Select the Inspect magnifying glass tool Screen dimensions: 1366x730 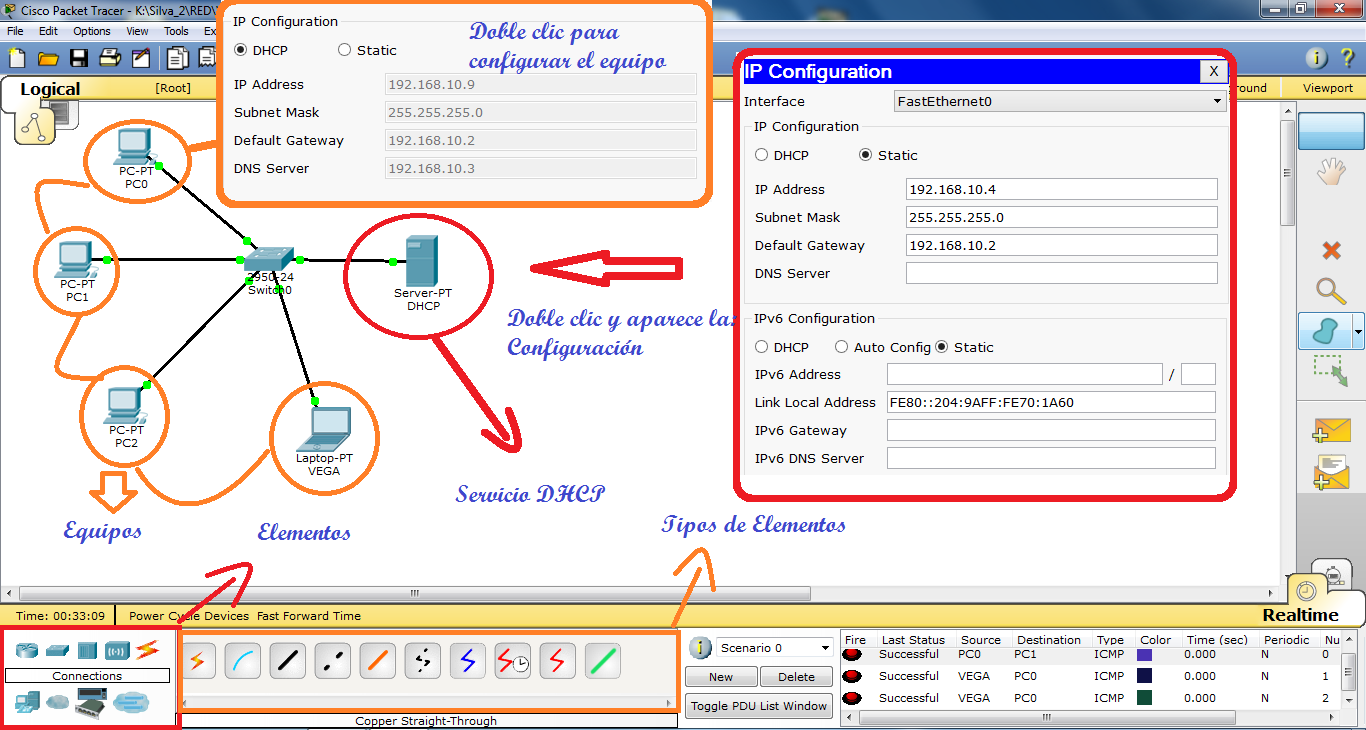(x=1331, y=291)
